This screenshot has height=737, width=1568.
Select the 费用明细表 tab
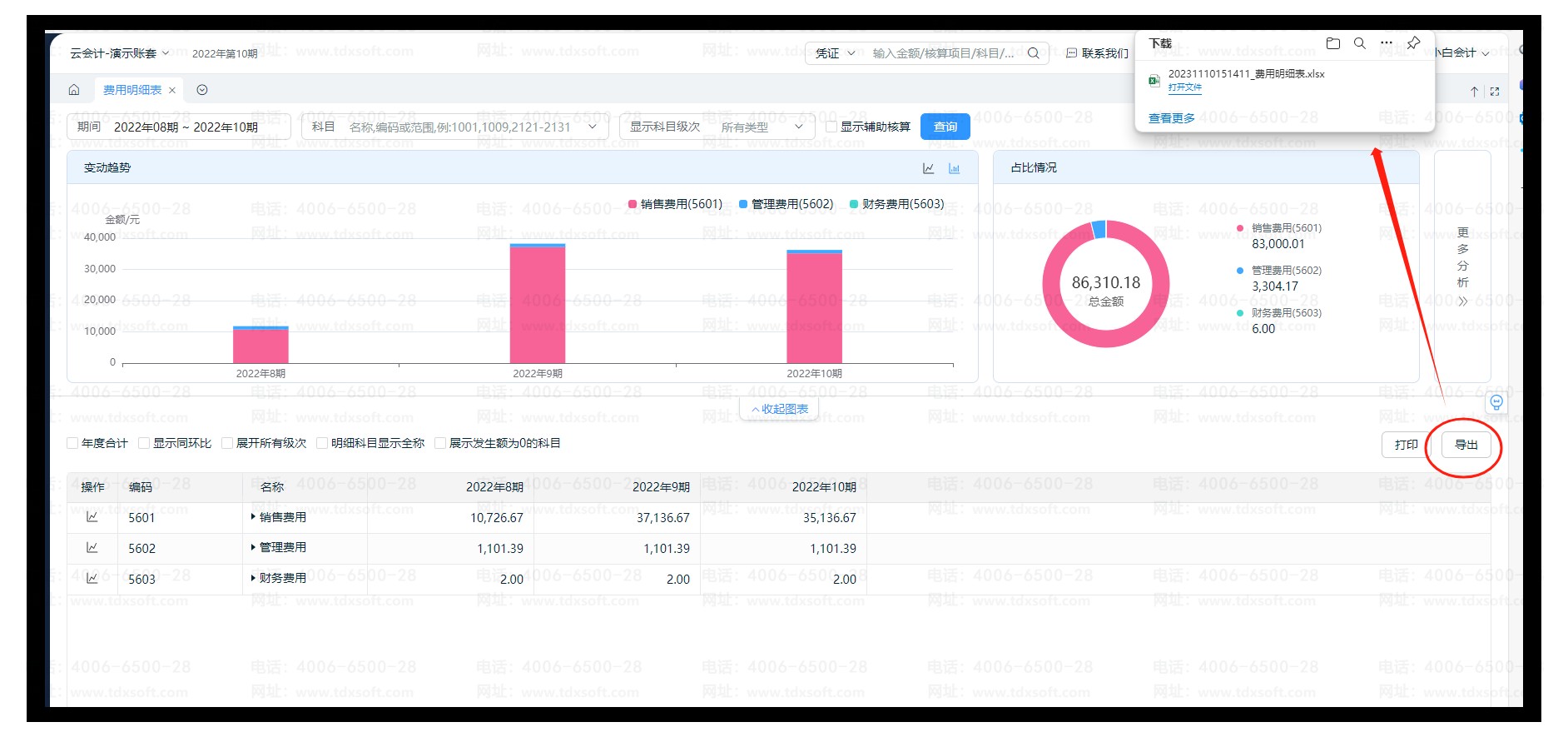[131, 90]
